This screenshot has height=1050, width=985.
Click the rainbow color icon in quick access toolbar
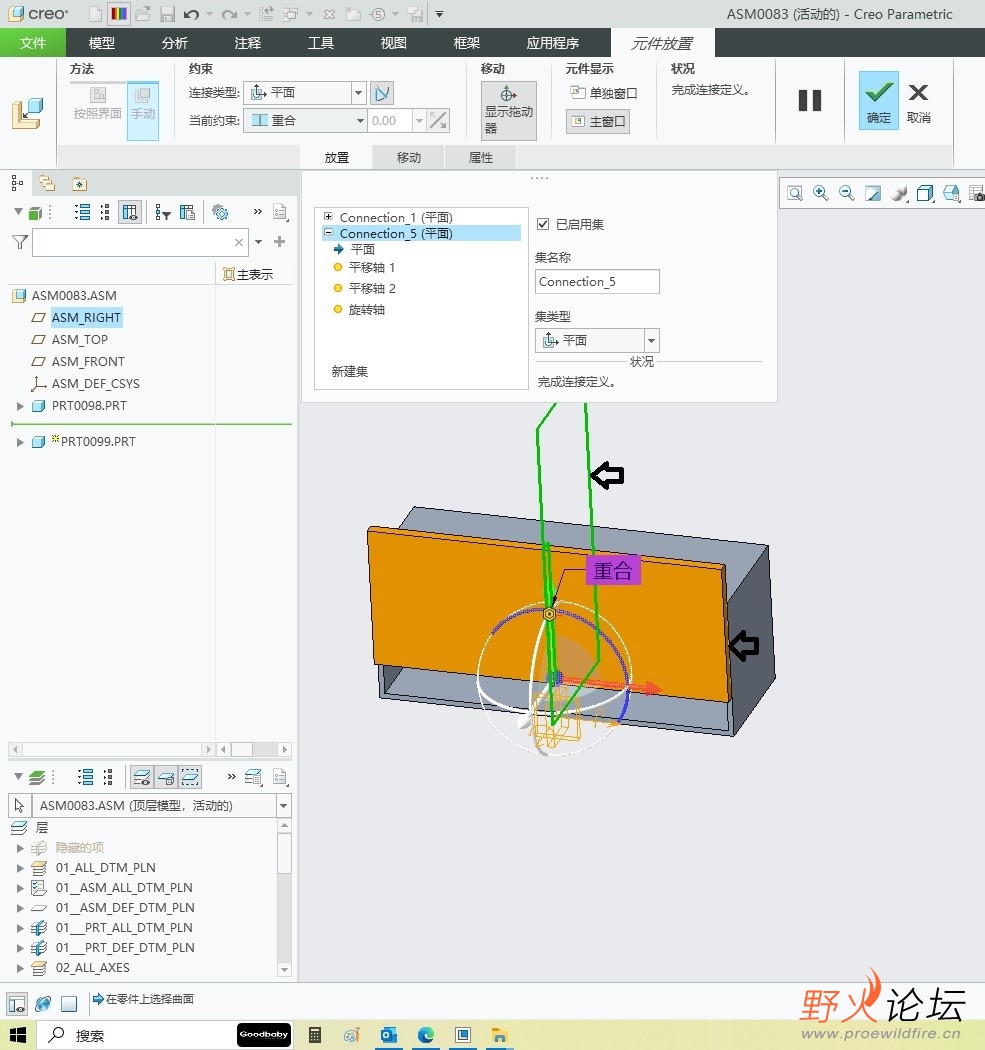pyautogui.click(x=119, y=13)
